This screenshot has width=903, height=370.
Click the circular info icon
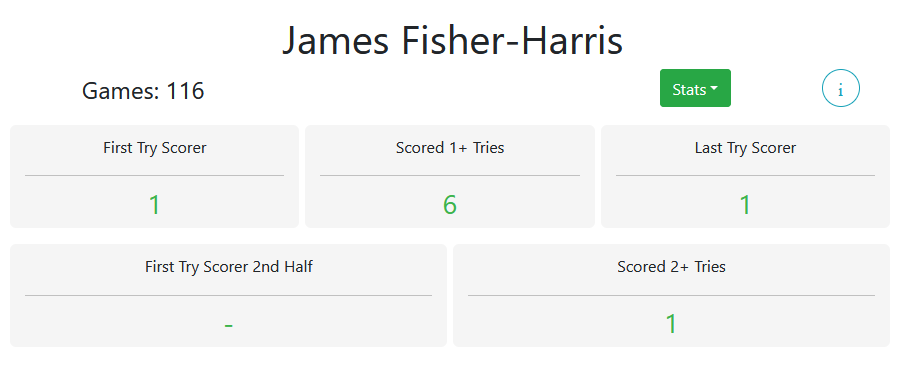[x=840, y=89]
